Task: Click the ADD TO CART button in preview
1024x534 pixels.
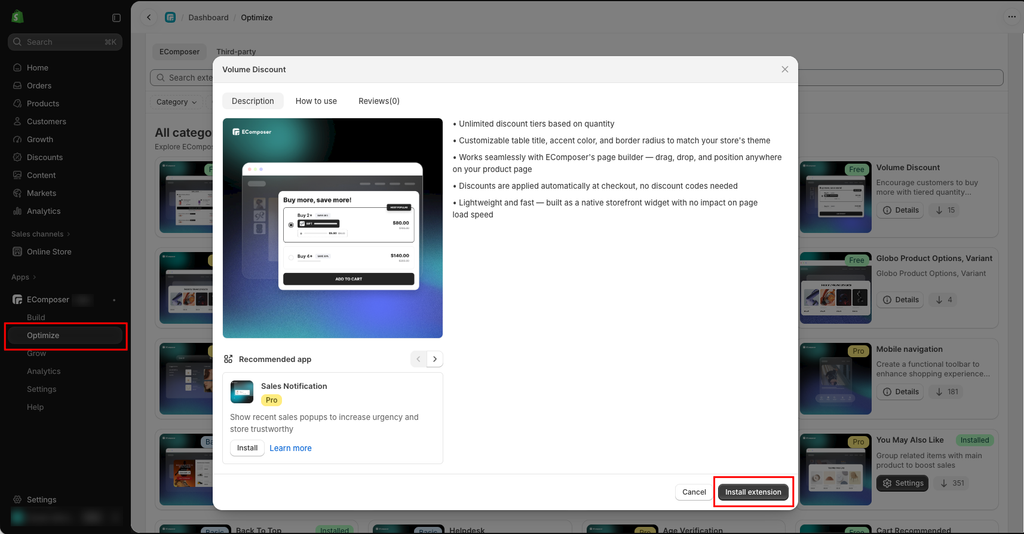Action: coord(349,279)
